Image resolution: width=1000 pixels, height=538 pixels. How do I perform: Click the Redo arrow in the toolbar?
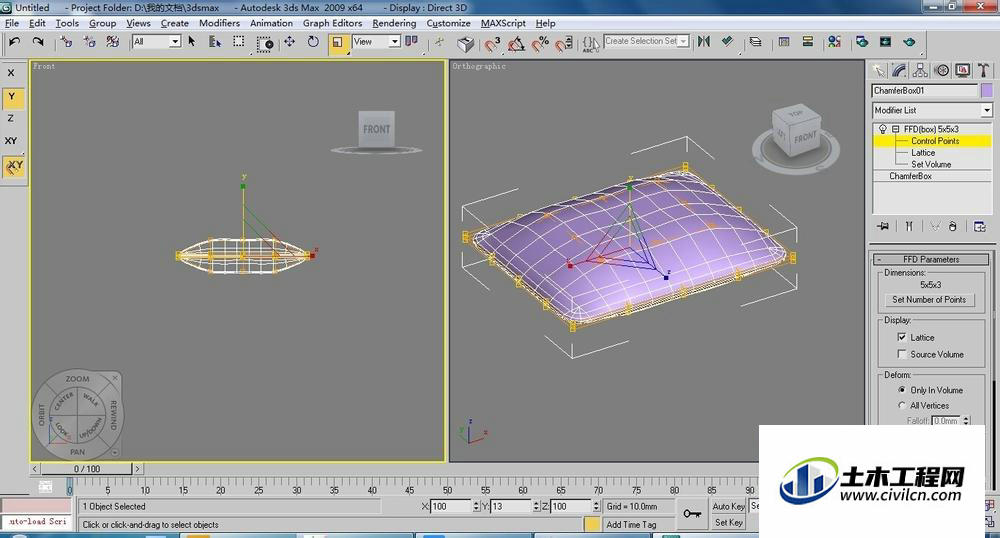[38, 42]
